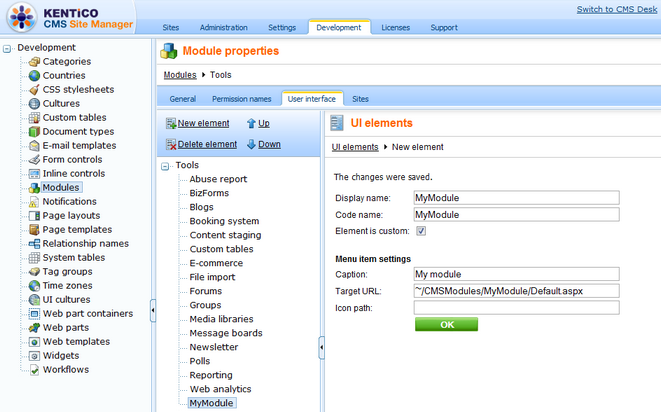Click the Time zones clock icon

34,286
